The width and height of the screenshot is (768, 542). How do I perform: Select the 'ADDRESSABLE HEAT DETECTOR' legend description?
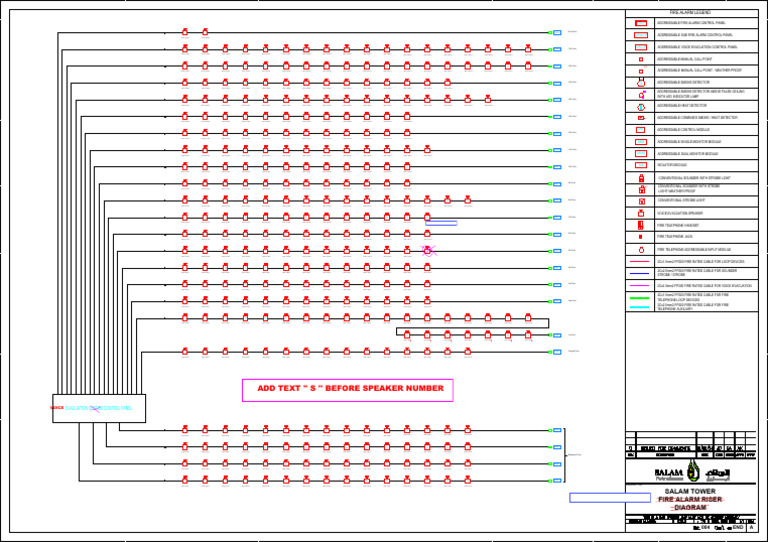[682, 106]
